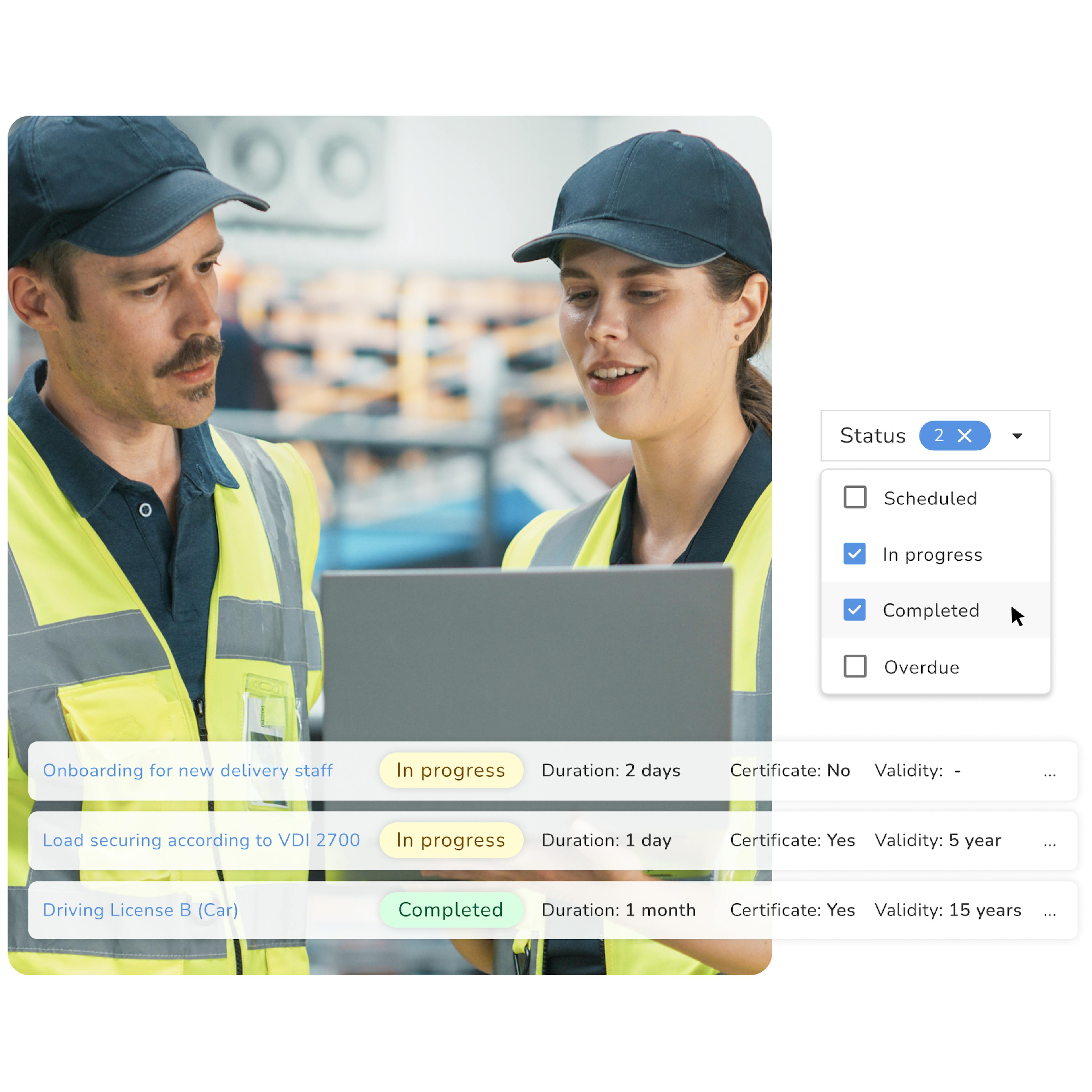Click the blue 2 filter count badge
This screenshot has width=1092, height=1092.
[x=939, y=436]
